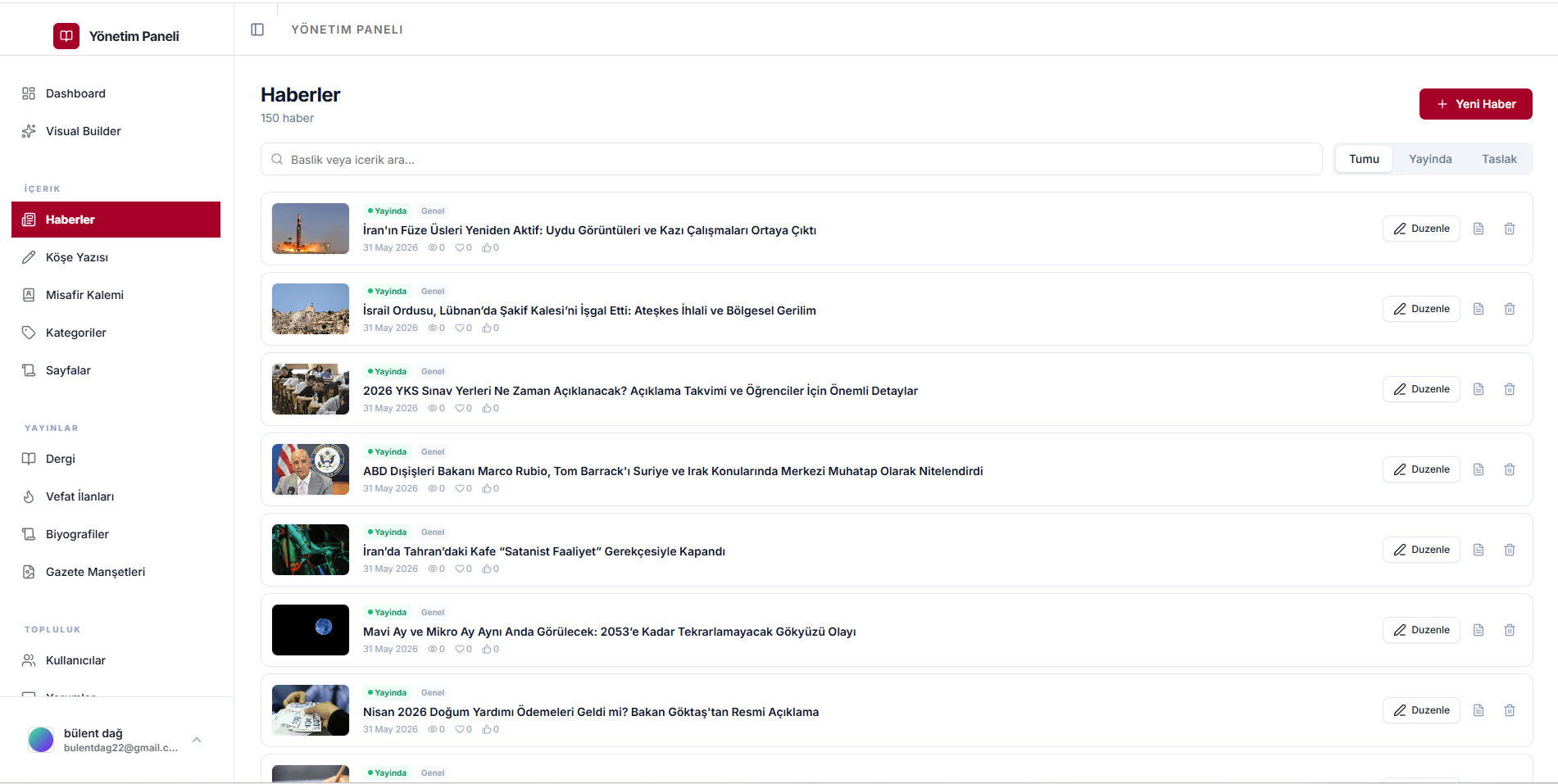Toggle the sidebar collapse icon
This screenshot has height=784, width=1558.
point(257,29)
